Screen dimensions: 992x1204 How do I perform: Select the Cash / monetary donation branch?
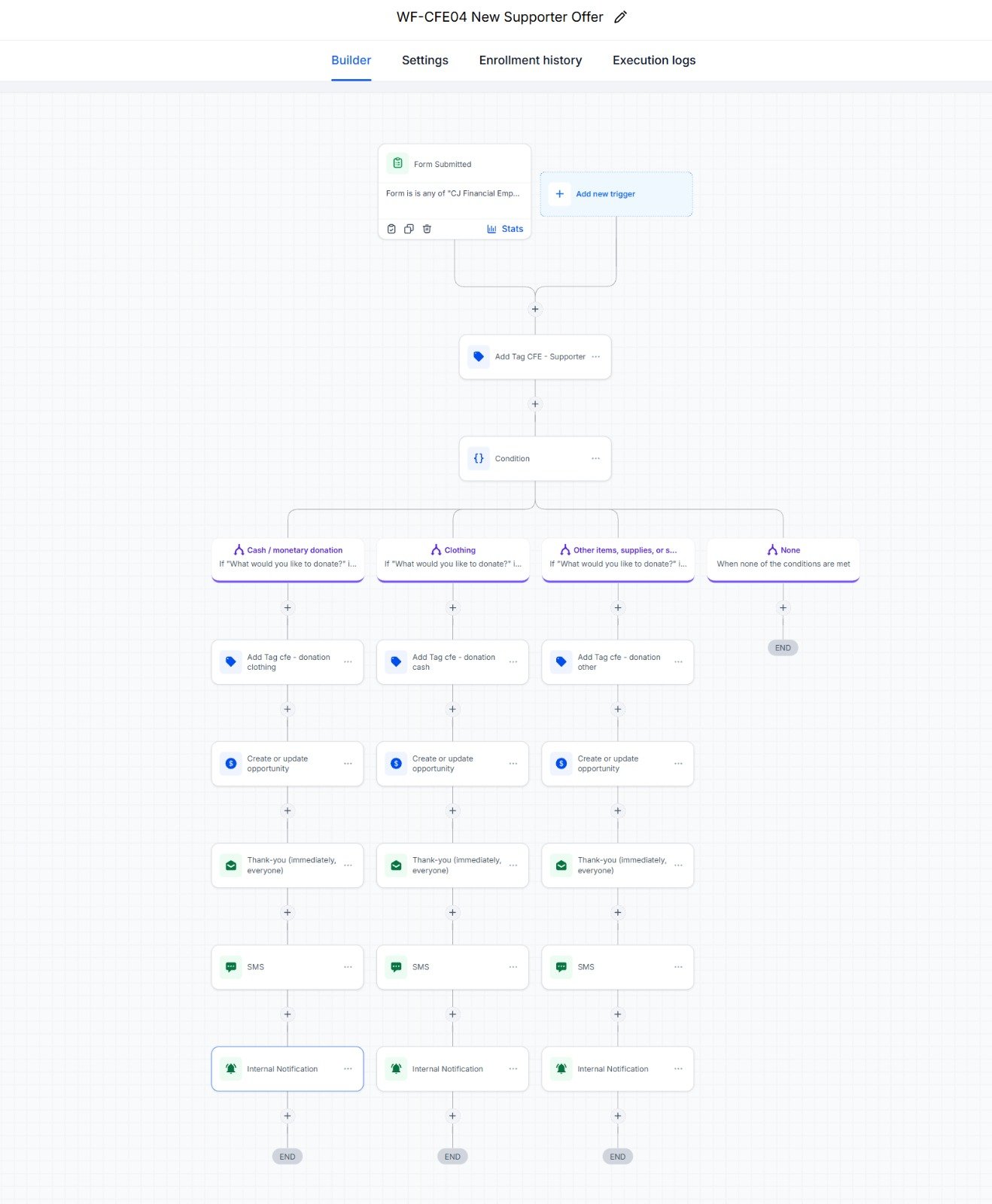pos(288,559)
